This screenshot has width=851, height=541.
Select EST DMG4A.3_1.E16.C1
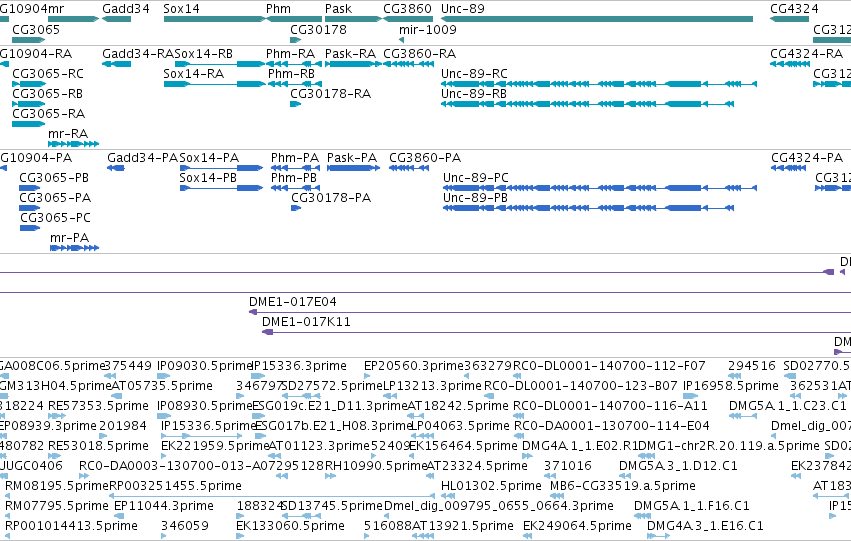[x=705, y=526]
